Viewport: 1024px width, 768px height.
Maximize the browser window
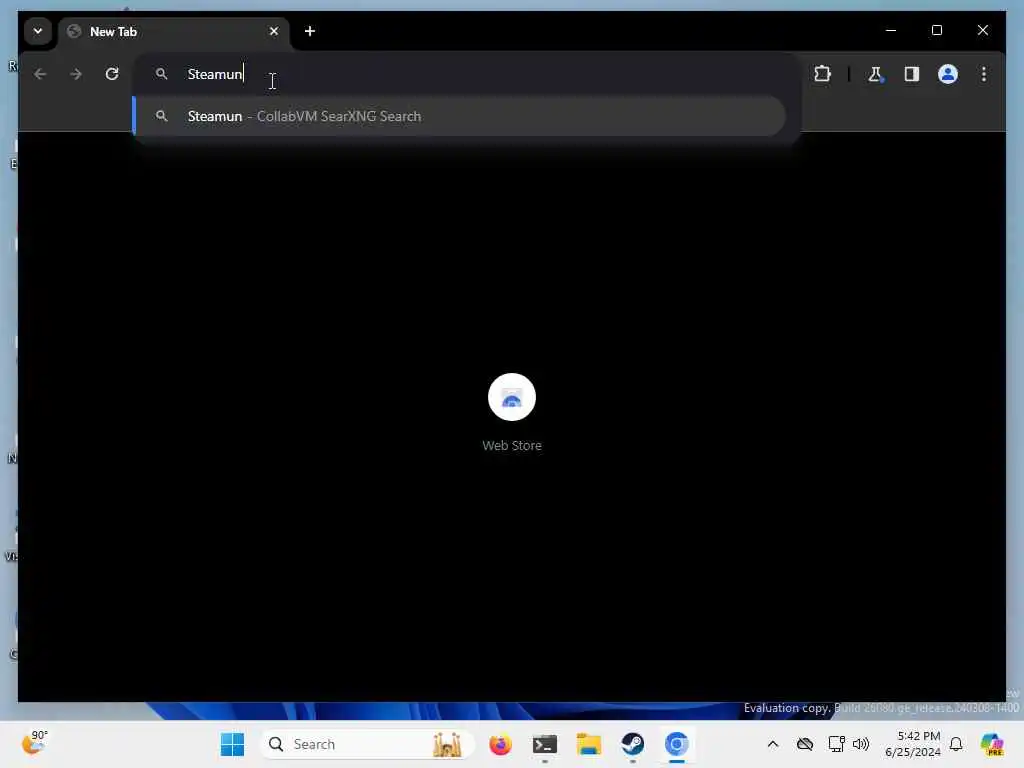(936, 30)
